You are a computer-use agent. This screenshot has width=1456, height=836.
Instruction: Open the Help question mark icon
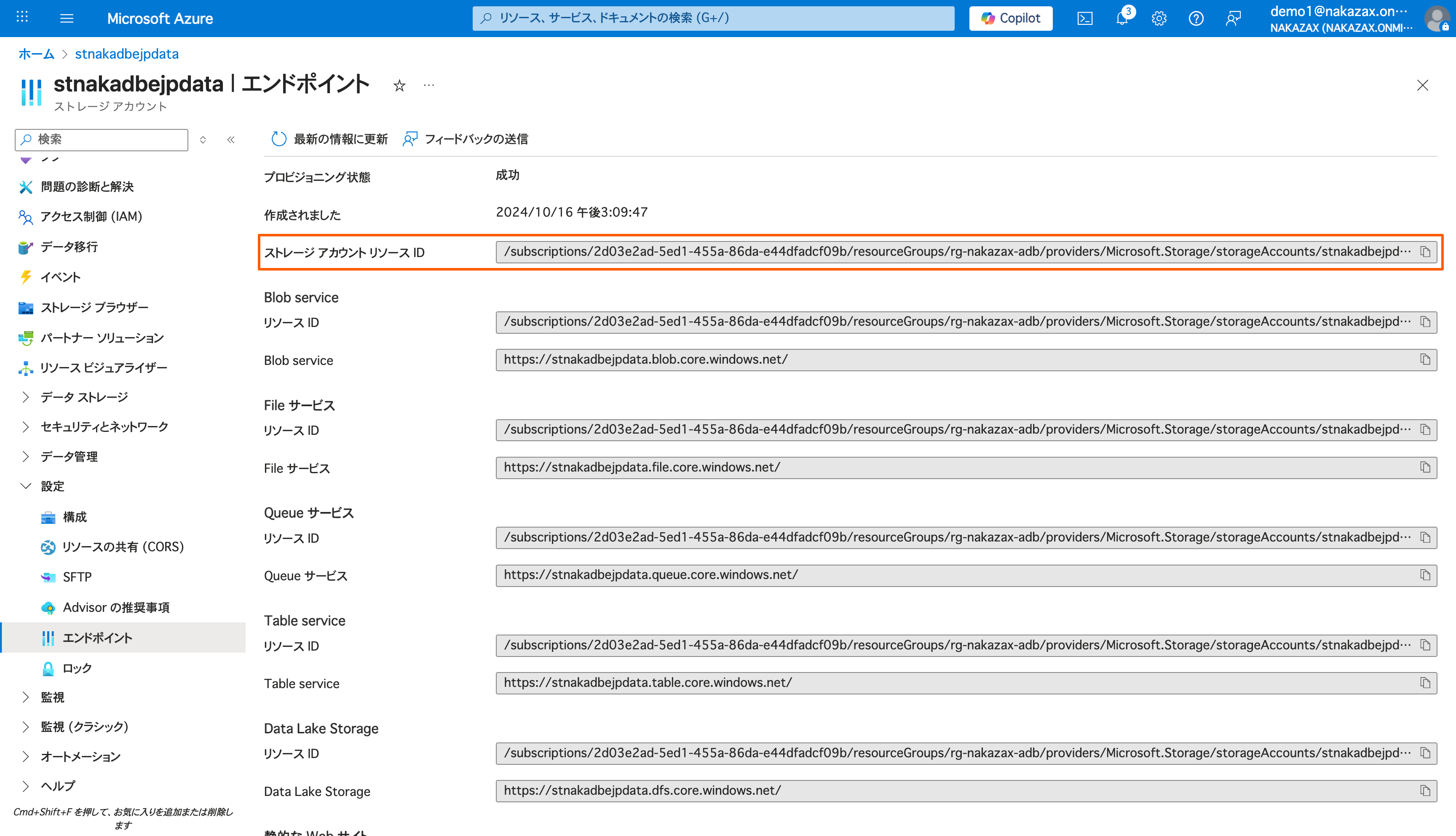point(1196,19)
